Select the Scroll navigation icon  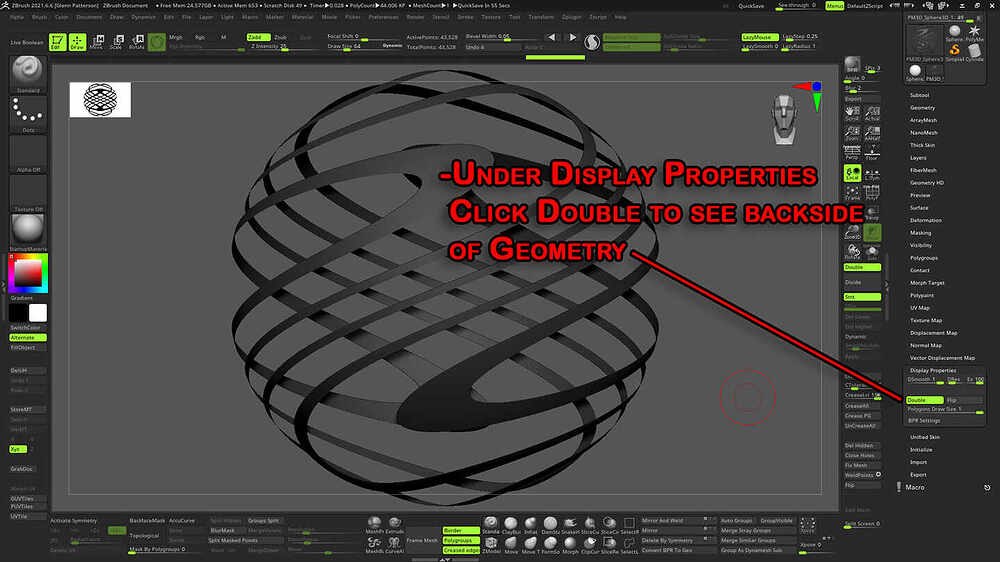852,114
